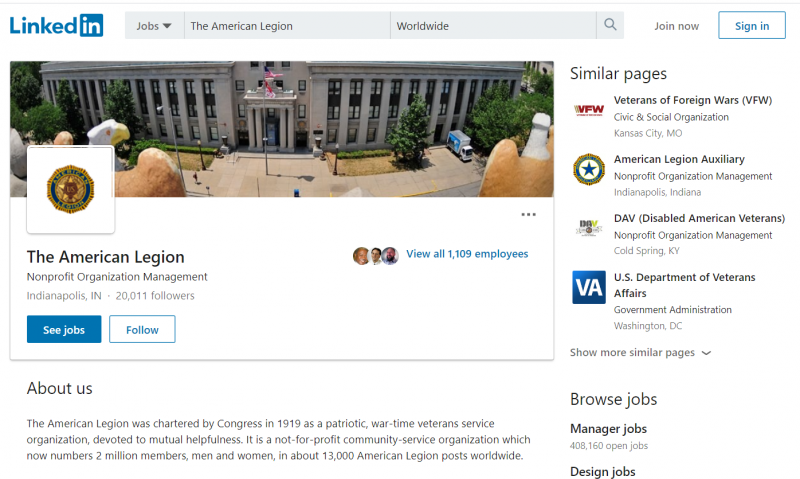The height and width of the screenshot is (479, 800).
Task: Open the Manager jobs link
Action: pos(608,428)
